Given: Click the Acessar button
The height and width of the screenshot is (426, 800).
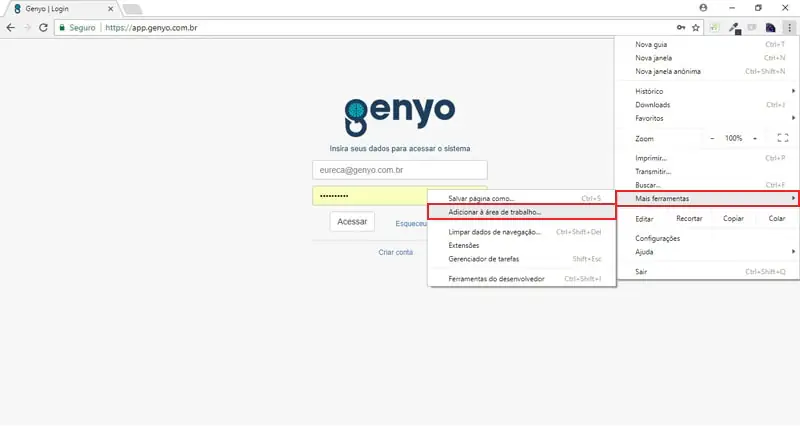Looking at the screenshot, I should point(352,221).
